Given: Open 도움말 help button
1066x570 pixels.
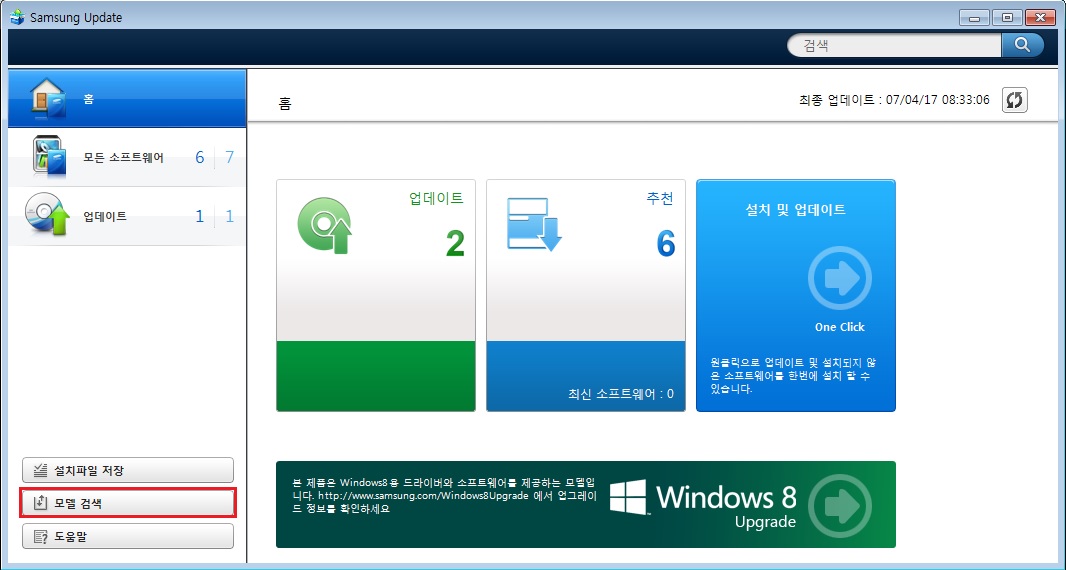Looking at the screenshot, I should coord(128,536).
